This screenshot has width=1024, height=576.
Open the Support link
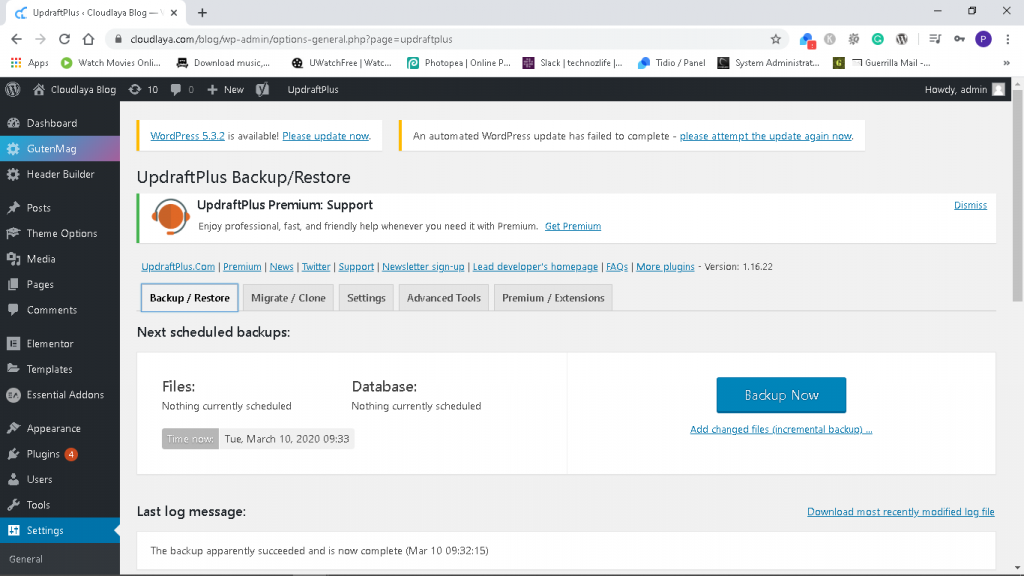[356, 266]
